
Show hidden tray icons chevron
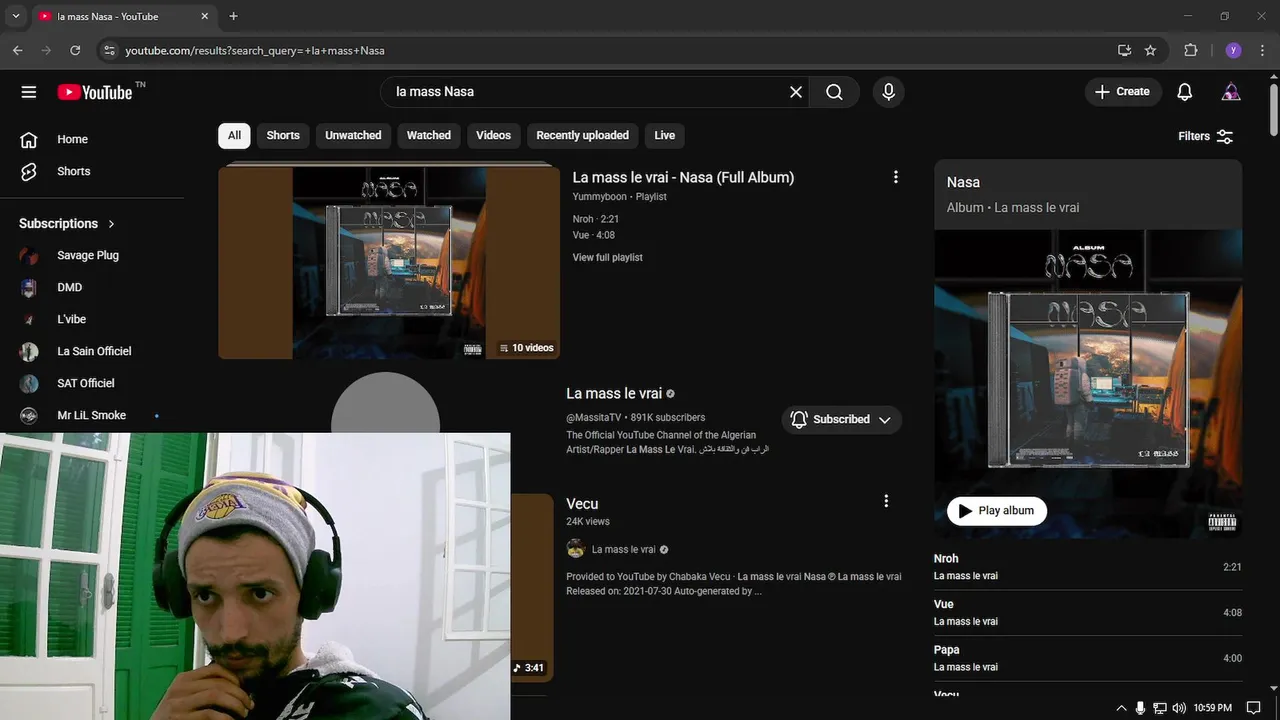1121,708
